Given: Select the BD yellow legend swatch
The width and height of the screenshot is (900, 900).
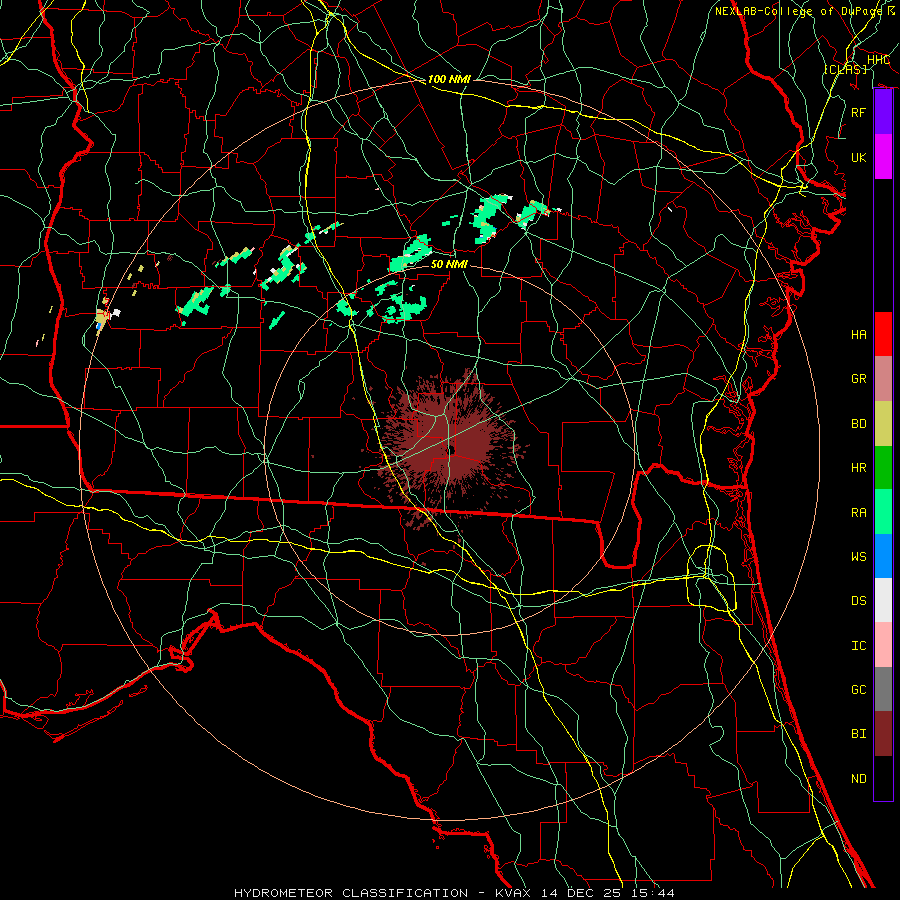Looking at the screenshot, I should [x=883, y=423].
